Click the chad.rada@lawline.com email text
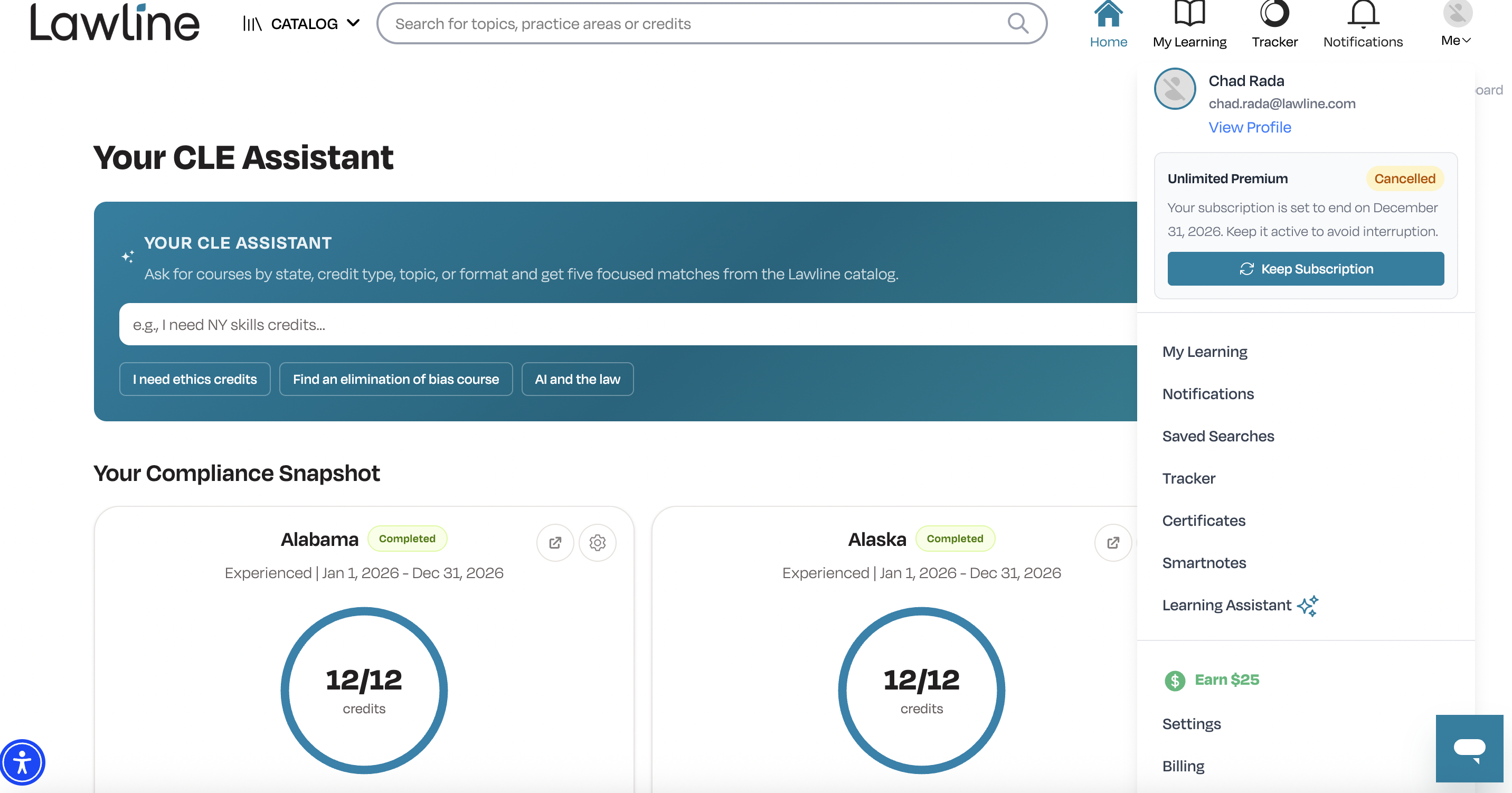Screen dimensions: 1512x793 [x=1282, y=103]
